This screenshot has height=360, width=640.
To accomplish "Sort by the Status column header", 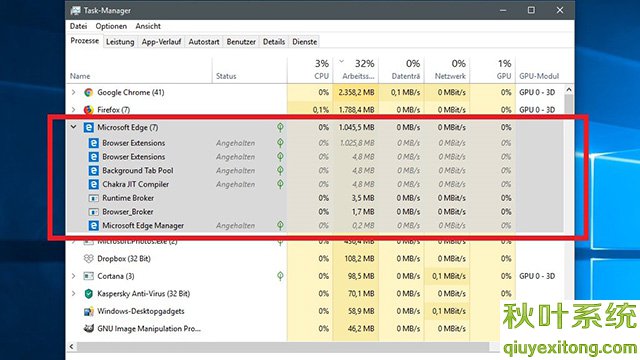I will (x=249, y=70).
